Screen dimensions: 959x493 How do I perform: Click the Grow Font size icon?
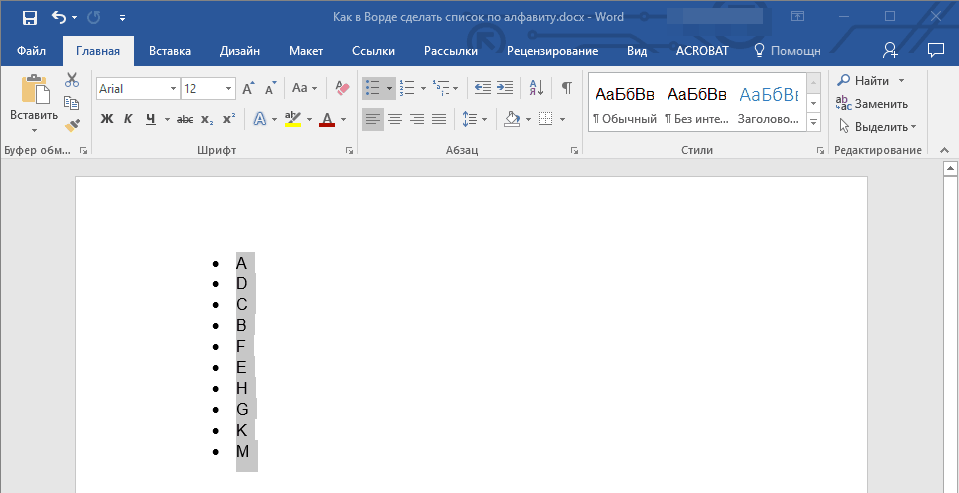coord(248,88)
